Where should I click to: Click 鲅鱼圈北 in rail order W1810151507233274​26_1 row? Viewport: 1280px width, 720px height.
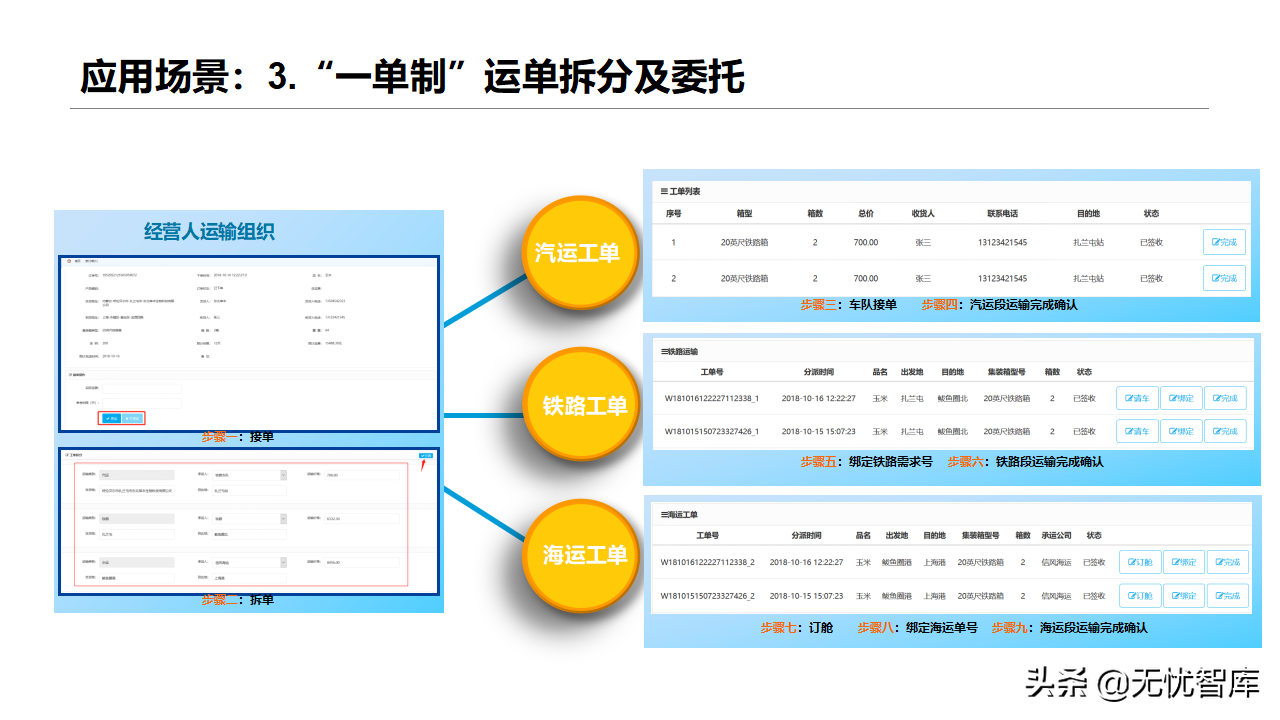[x=952, y=431]
